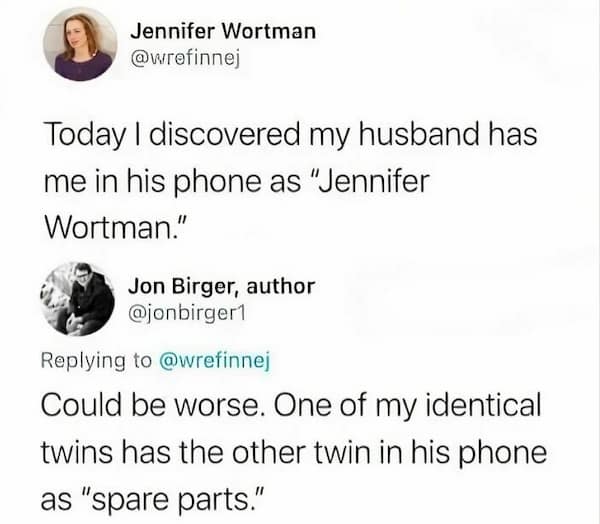600x524 pixels.
Task: Select the reply starting "Could be worse"
Action: tap(294, 452)
